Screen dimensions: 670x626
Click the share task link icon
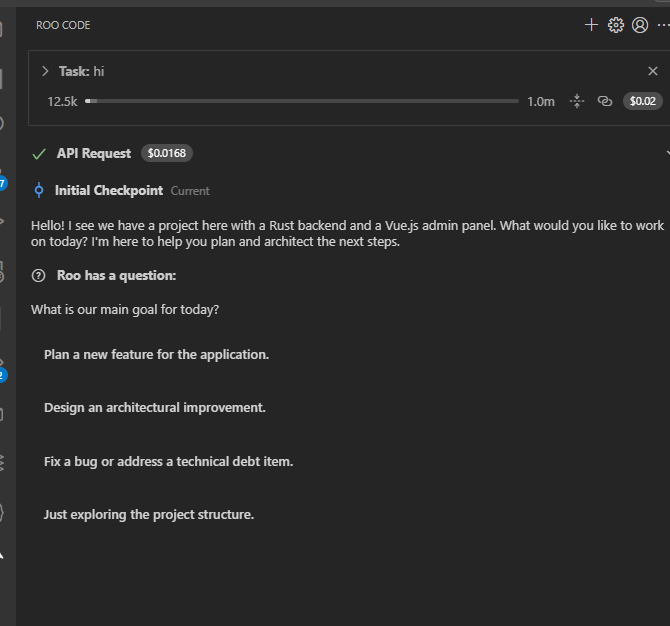tap(604, 101)
